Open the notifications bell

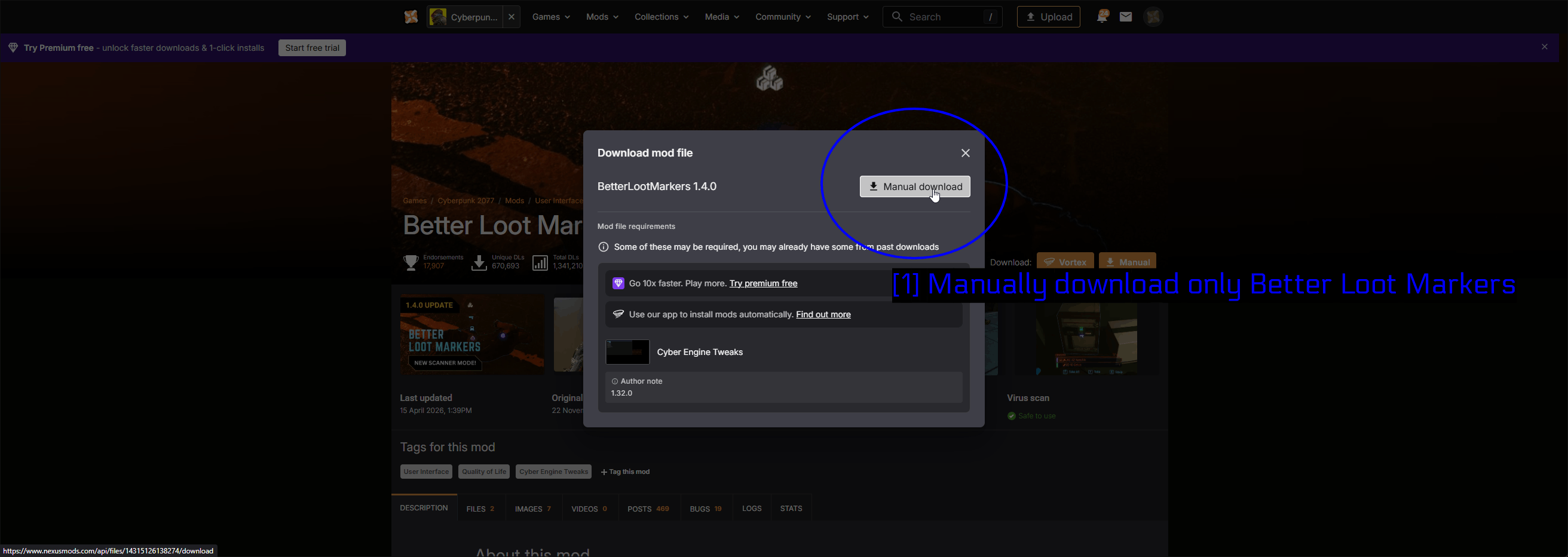1102,17
